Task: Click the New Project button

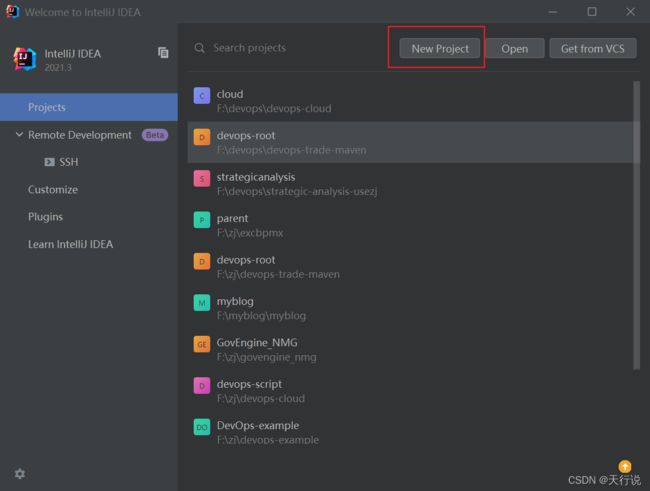Action: point(439,49)
